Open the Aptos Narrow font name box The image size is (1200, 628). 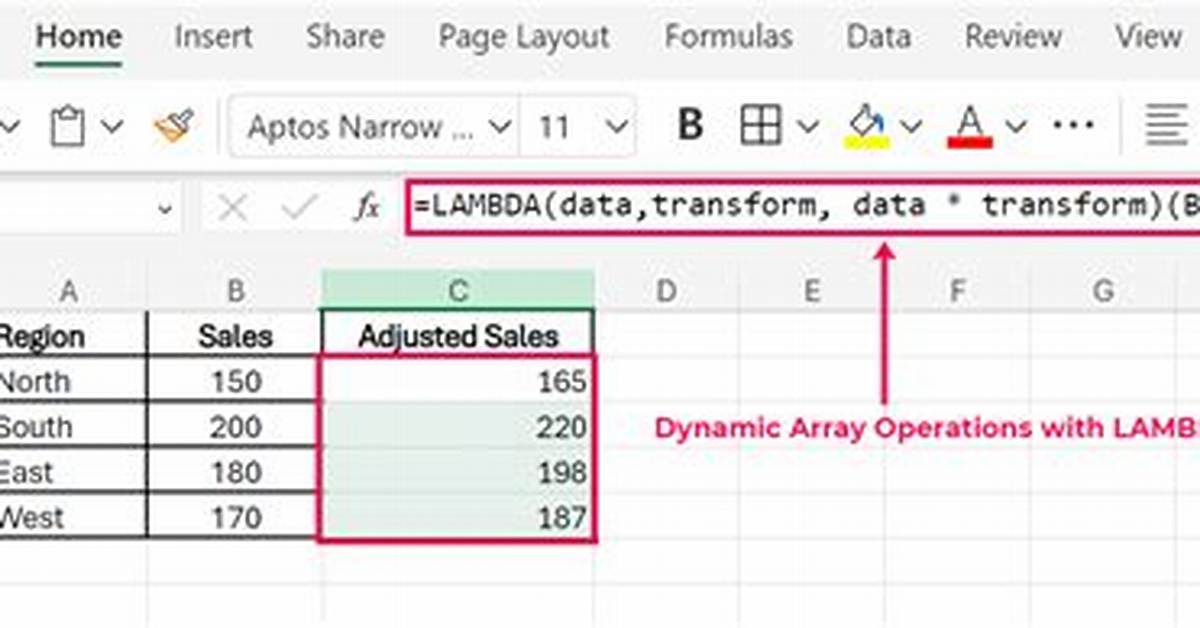(x=374, y=127)
